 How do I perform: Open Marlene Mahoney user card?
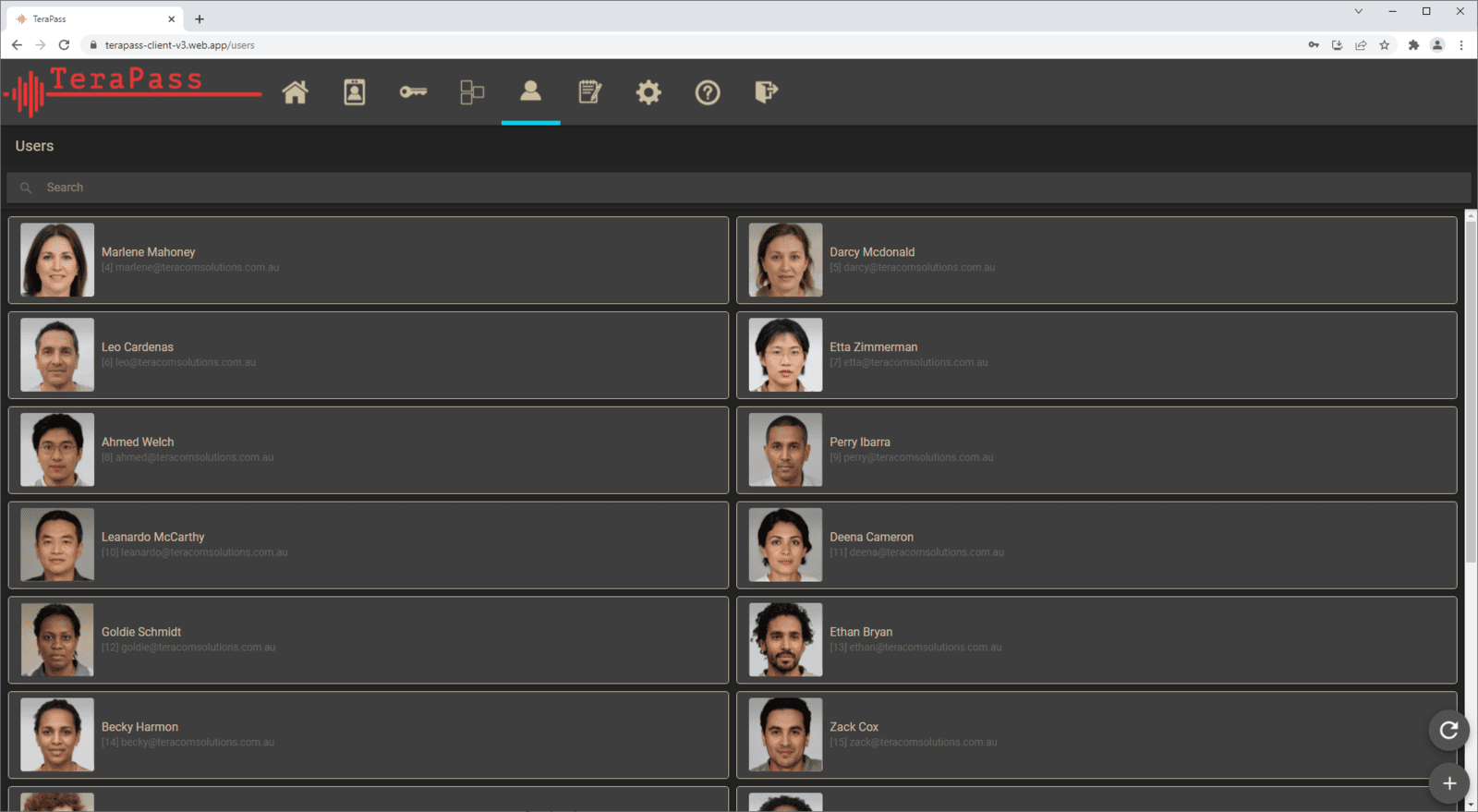[369, 260]
